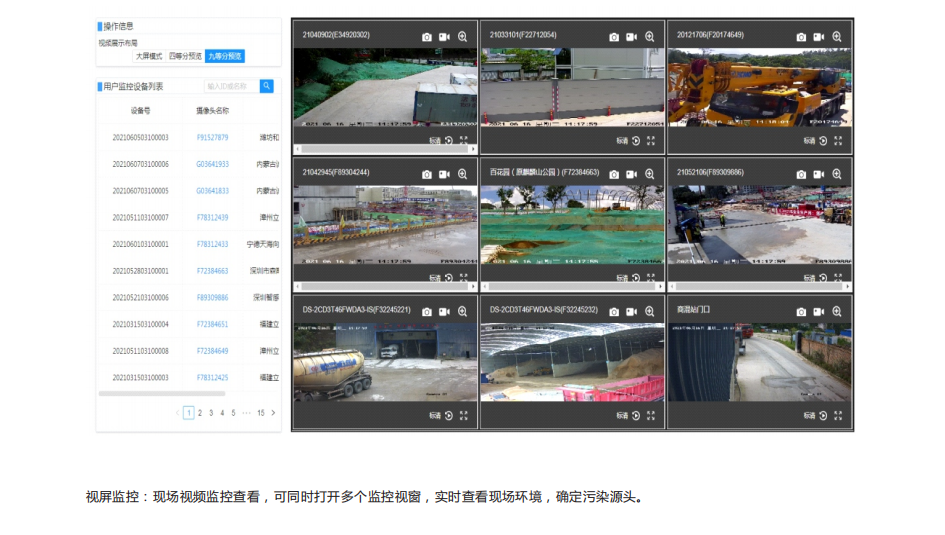This screenshot has width=945, height=535.
Task: Zoom the 20121706(F20174649) camera view
Action: click(837, 37)
